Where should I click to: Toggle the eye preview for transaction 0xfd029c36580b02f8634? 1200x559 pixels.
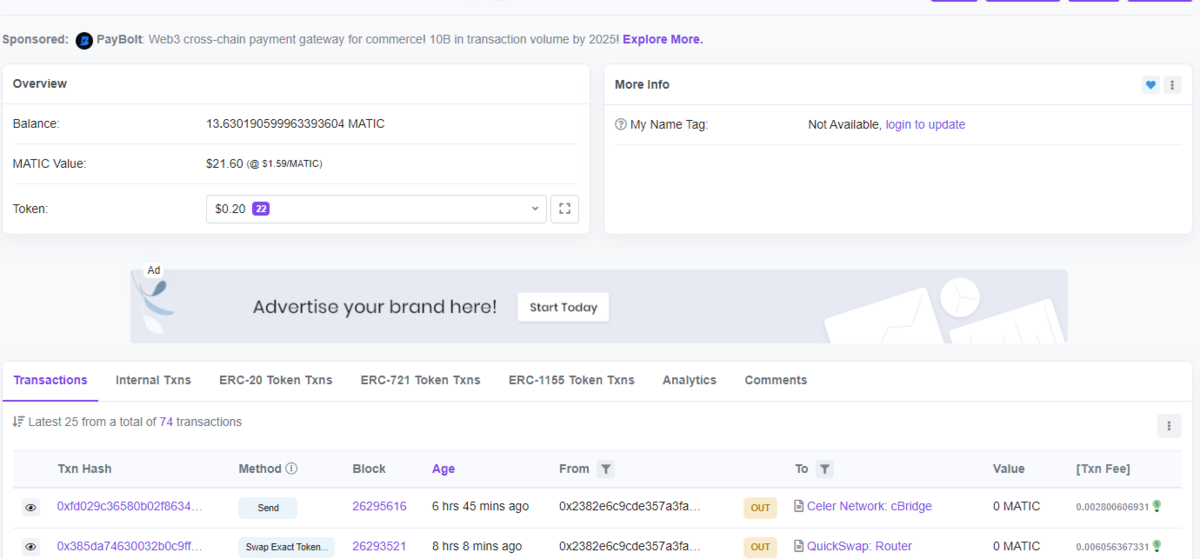pos(31,508)
